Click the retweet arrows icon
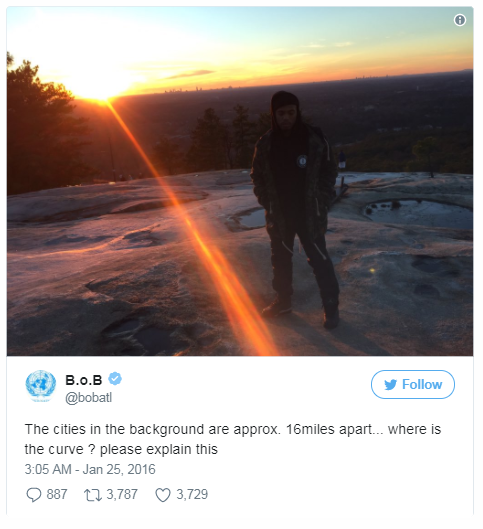Screen dimensions: 483x529 [93, 495]
